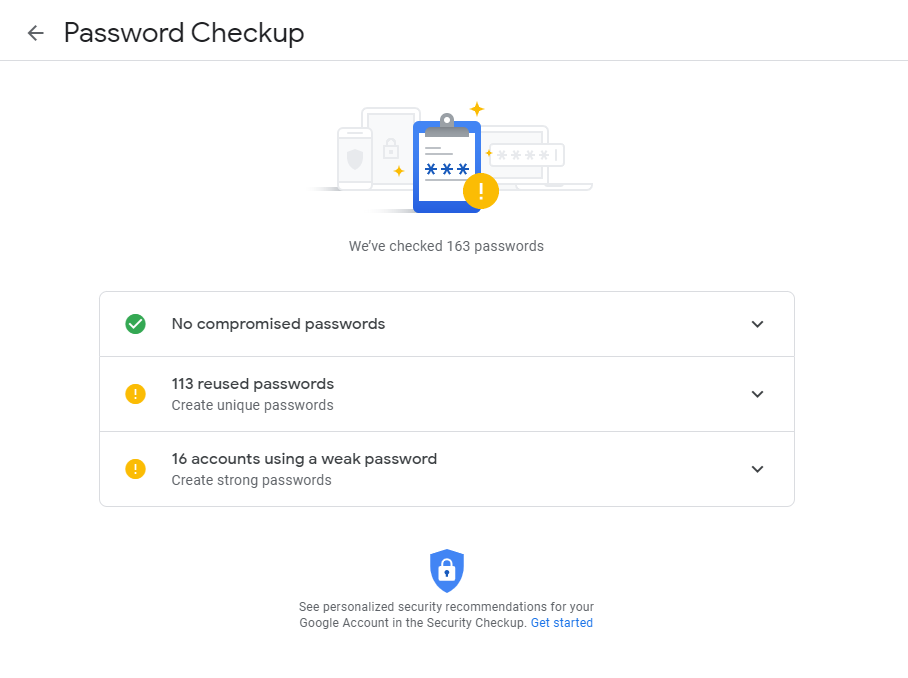Click the yellow warning icon for reused passwords
The image size is (908, 678).
pyautogui.click(x=136, y=394)
